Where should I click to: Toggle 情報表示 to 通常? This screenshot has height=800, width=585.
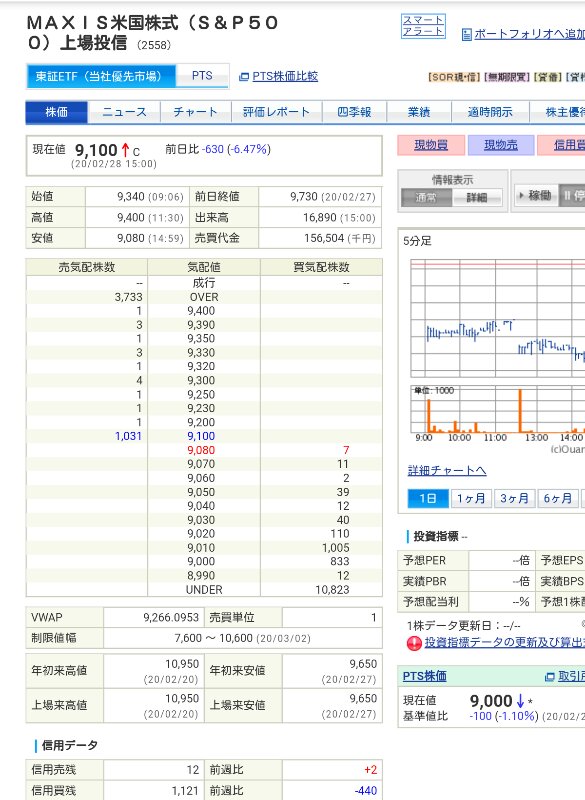tap(426, 197)
